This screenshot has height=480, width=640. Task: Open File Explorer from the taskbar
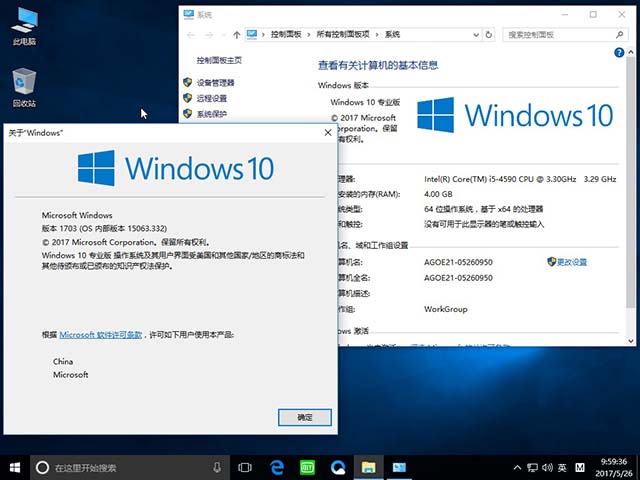coord(369,467)
